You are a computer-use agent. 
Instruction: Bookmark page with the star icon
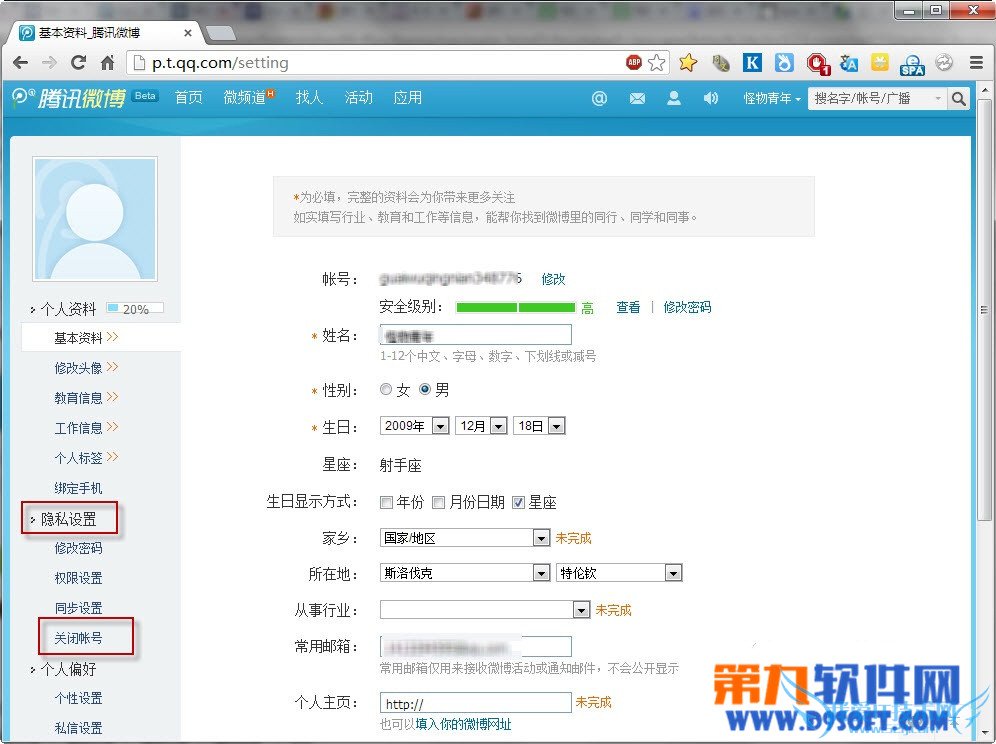click(x=656, y=63)
